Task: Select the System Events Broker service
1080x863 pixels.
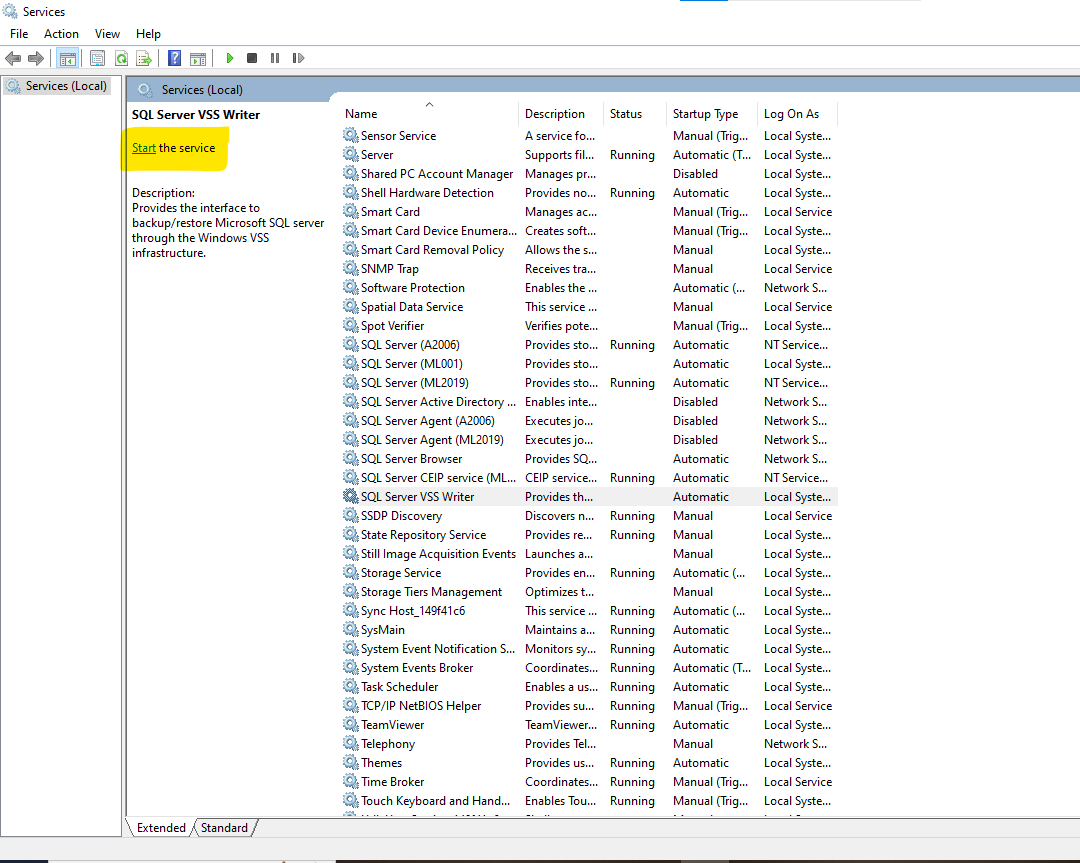Action: pos(590,667)
